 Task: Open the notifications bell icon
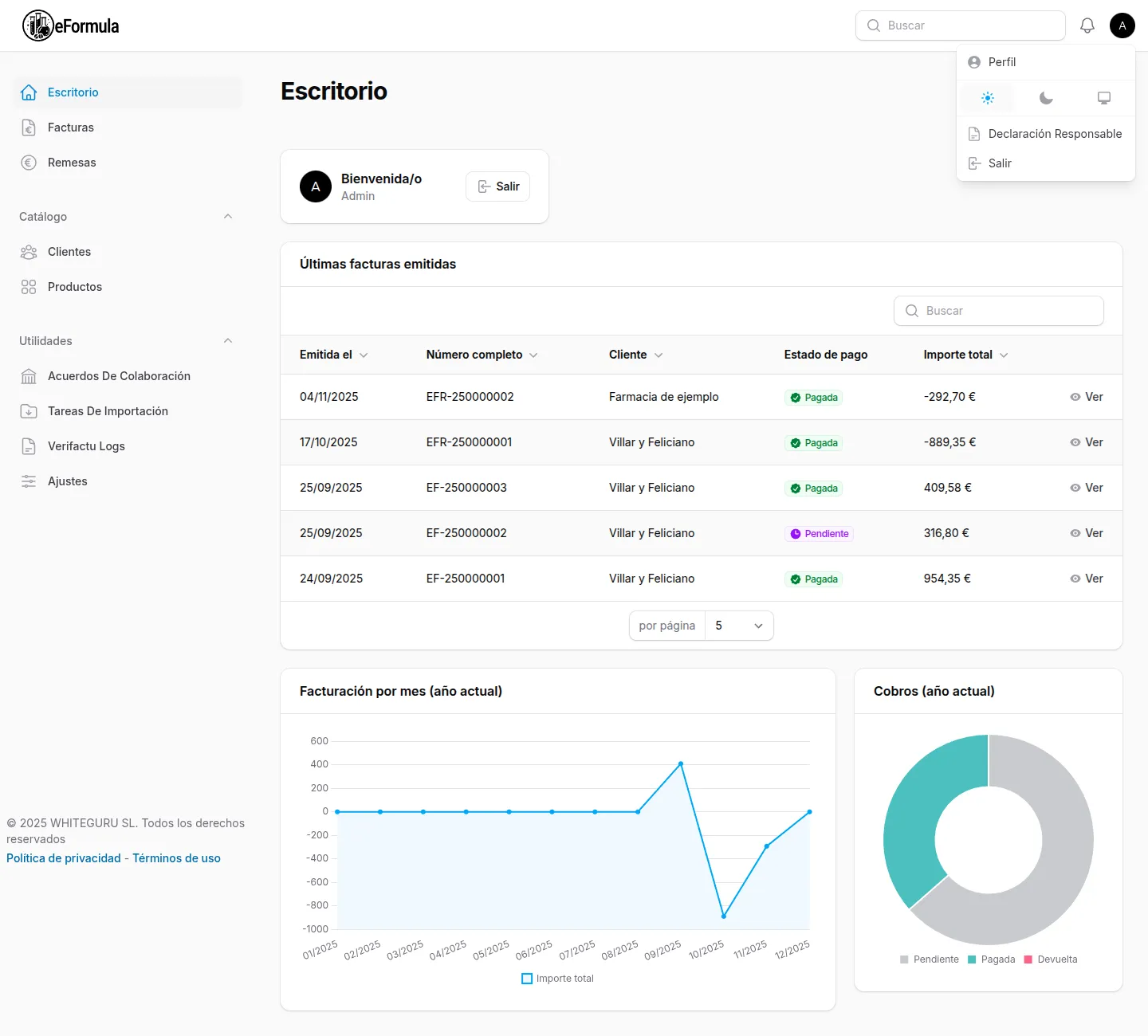(1087, 26)
